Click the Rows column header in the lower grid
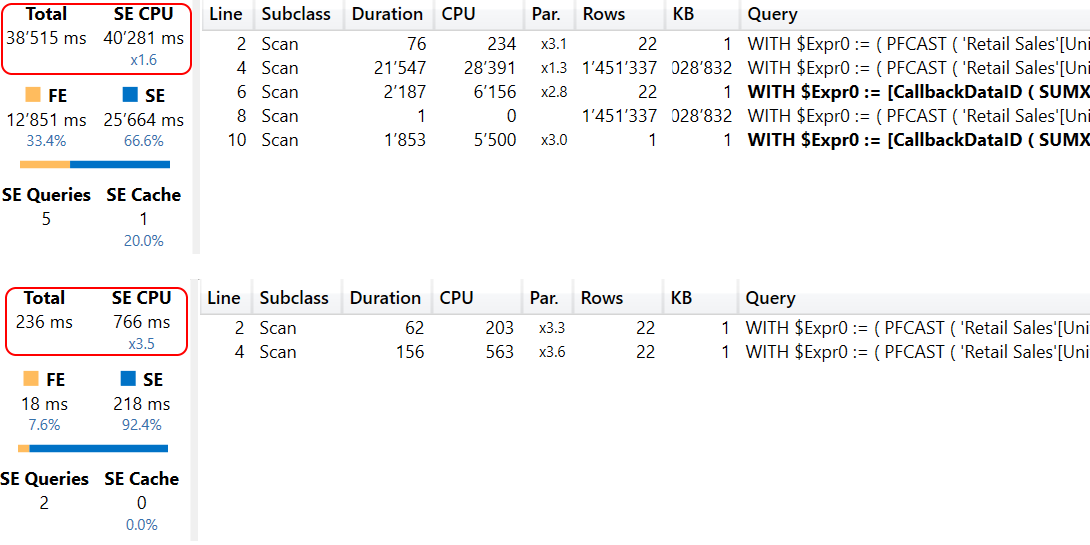 tap(601, 298)
